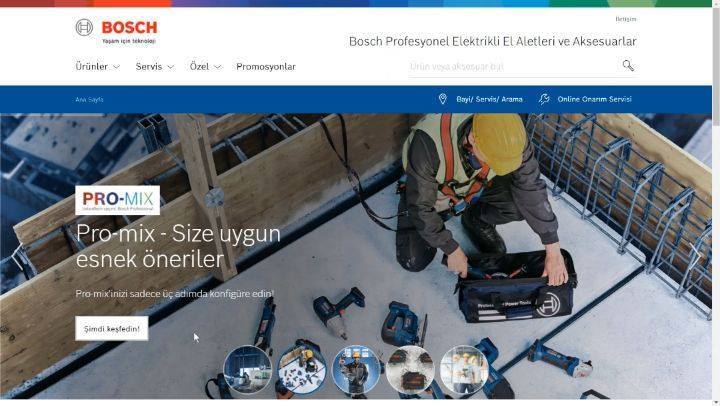Viewport: 720px width, 406px height.
Task: Expand the Ürünler menu chevron
Action: (x=117, y=67)
